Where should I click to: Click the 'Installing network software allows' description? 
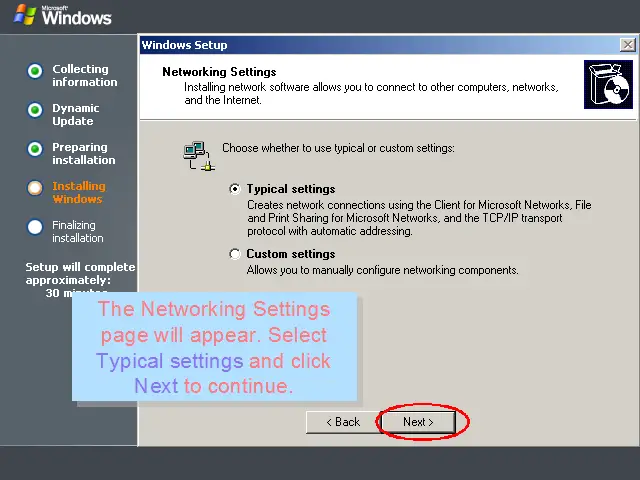371,93
